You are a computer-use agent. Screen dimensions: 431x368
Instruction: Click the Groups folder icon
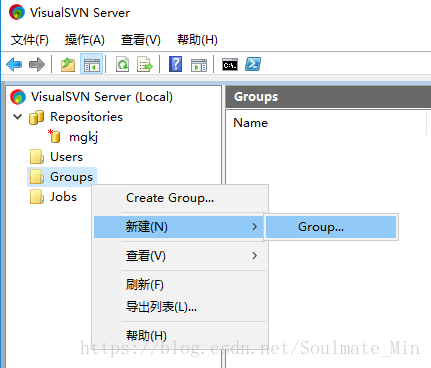(37, 177)
